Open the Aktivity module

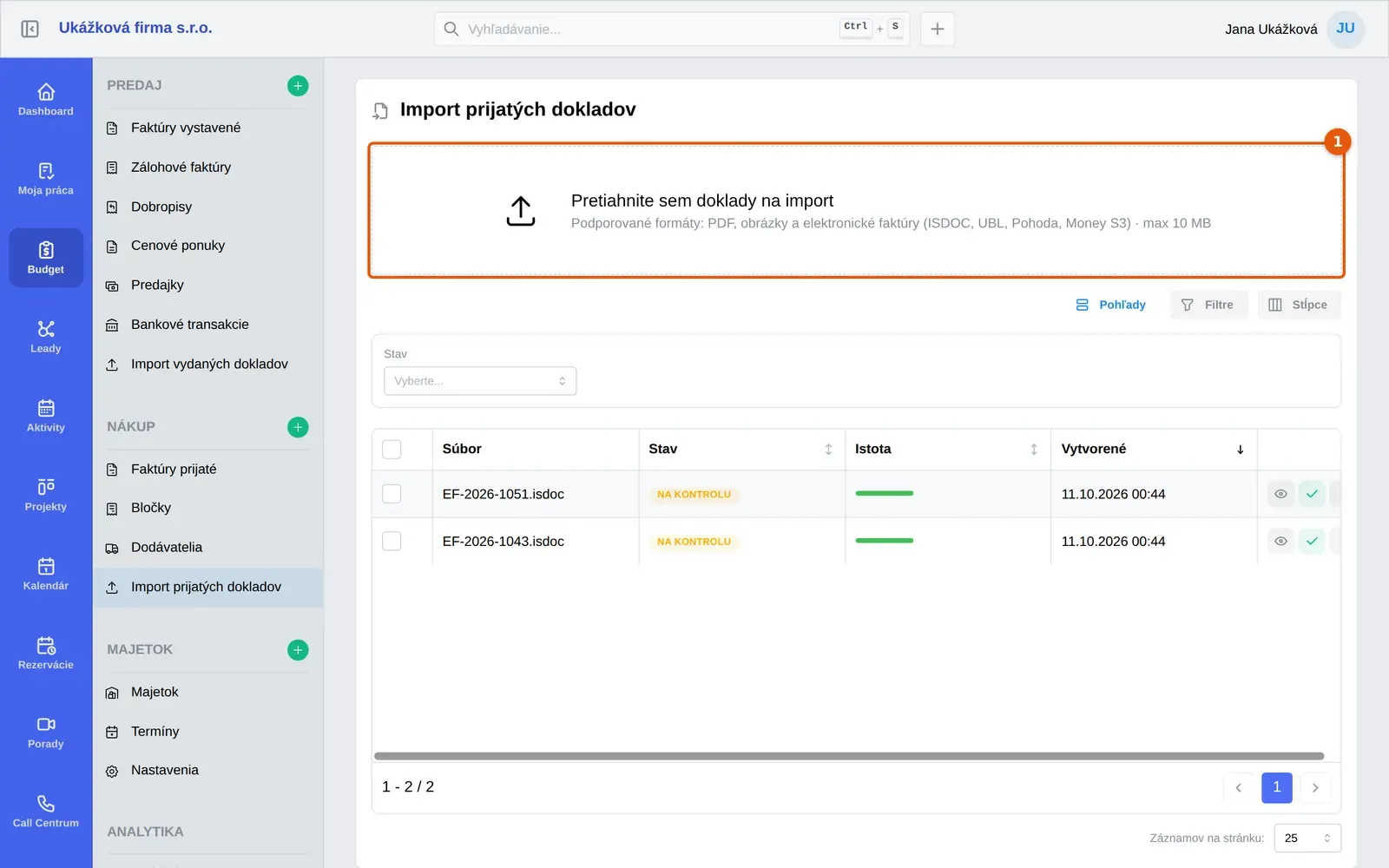[46, 416]
